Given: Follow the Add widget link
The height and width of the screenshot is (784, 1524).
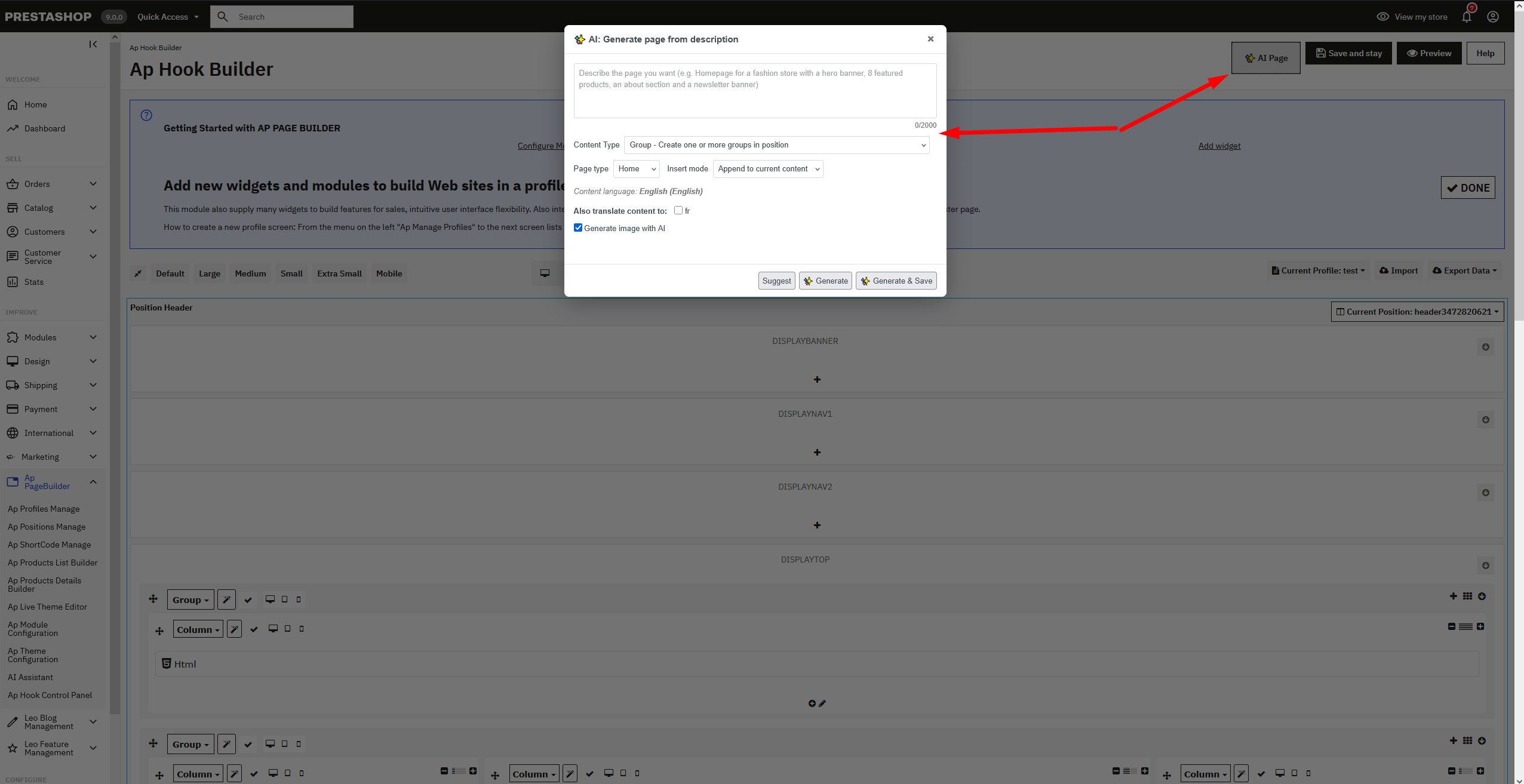Looking at the screenshot, I should click(x=1219, y=146).
